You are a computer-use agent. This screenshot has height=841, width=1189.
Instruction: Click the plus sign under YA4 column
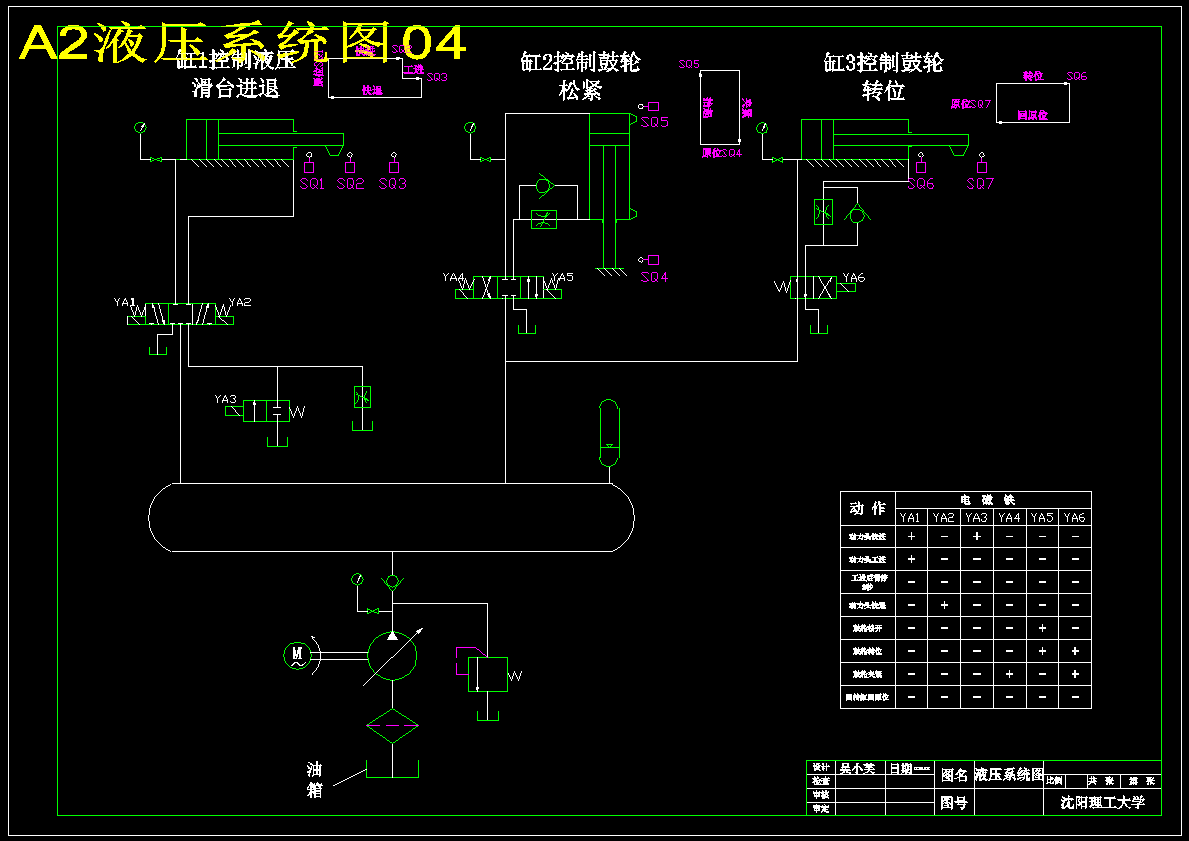tap(1009, 673)
